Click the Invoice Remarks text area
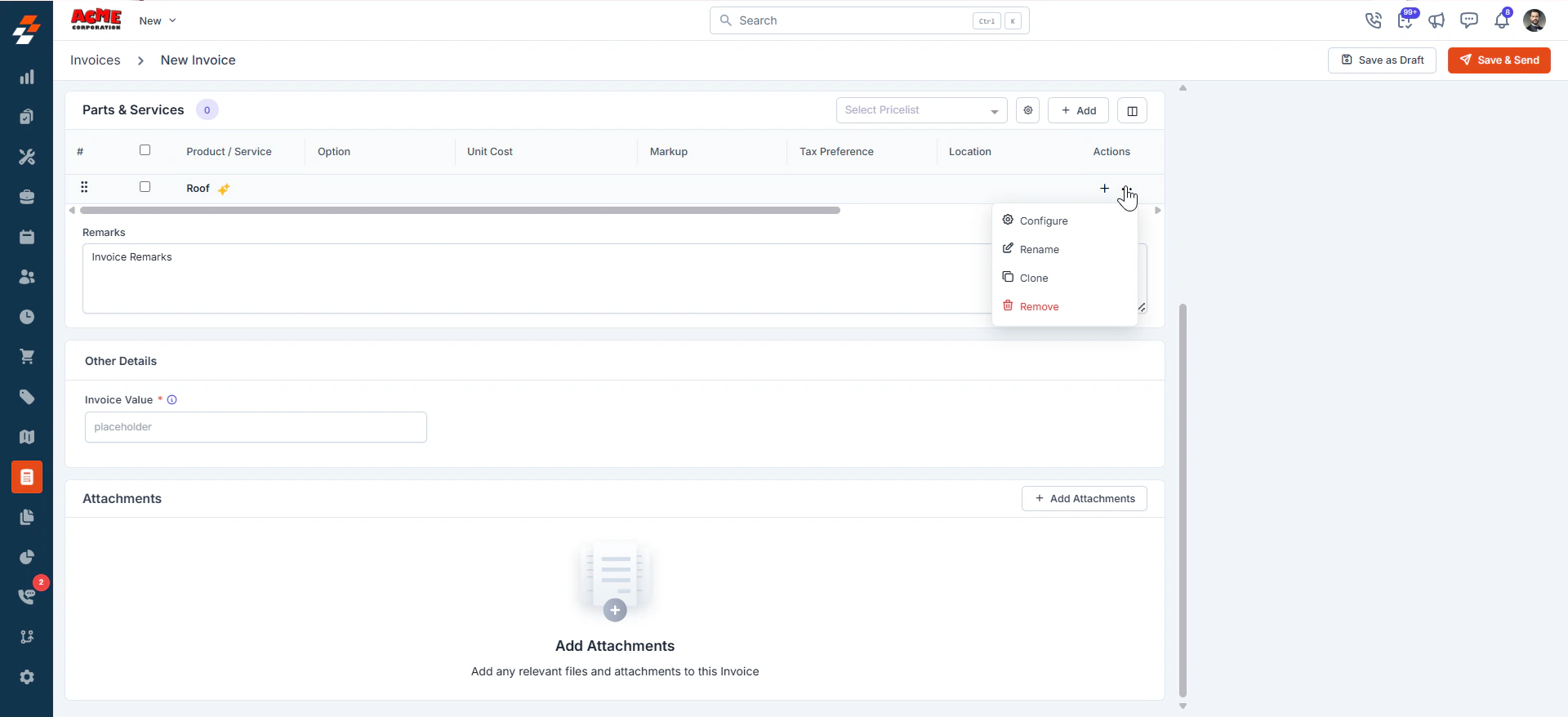The width and height of the screenshot is (1568, 717). [615, 278]
